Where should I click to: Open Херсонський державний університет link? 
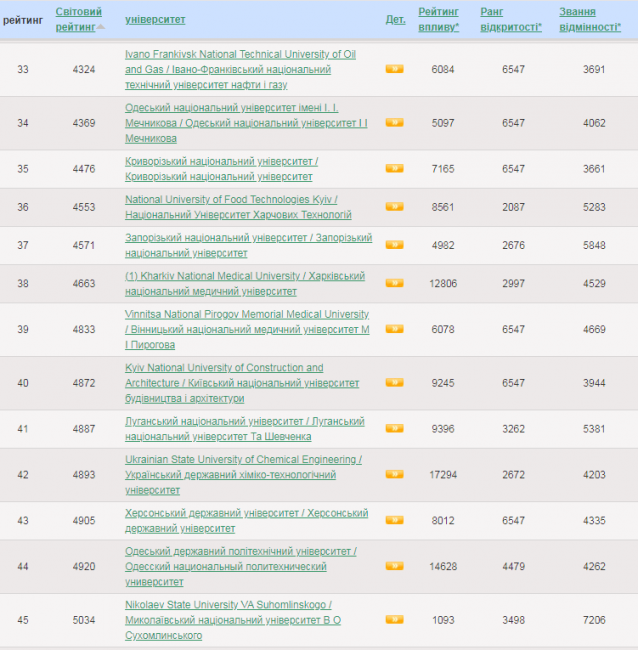247,520
